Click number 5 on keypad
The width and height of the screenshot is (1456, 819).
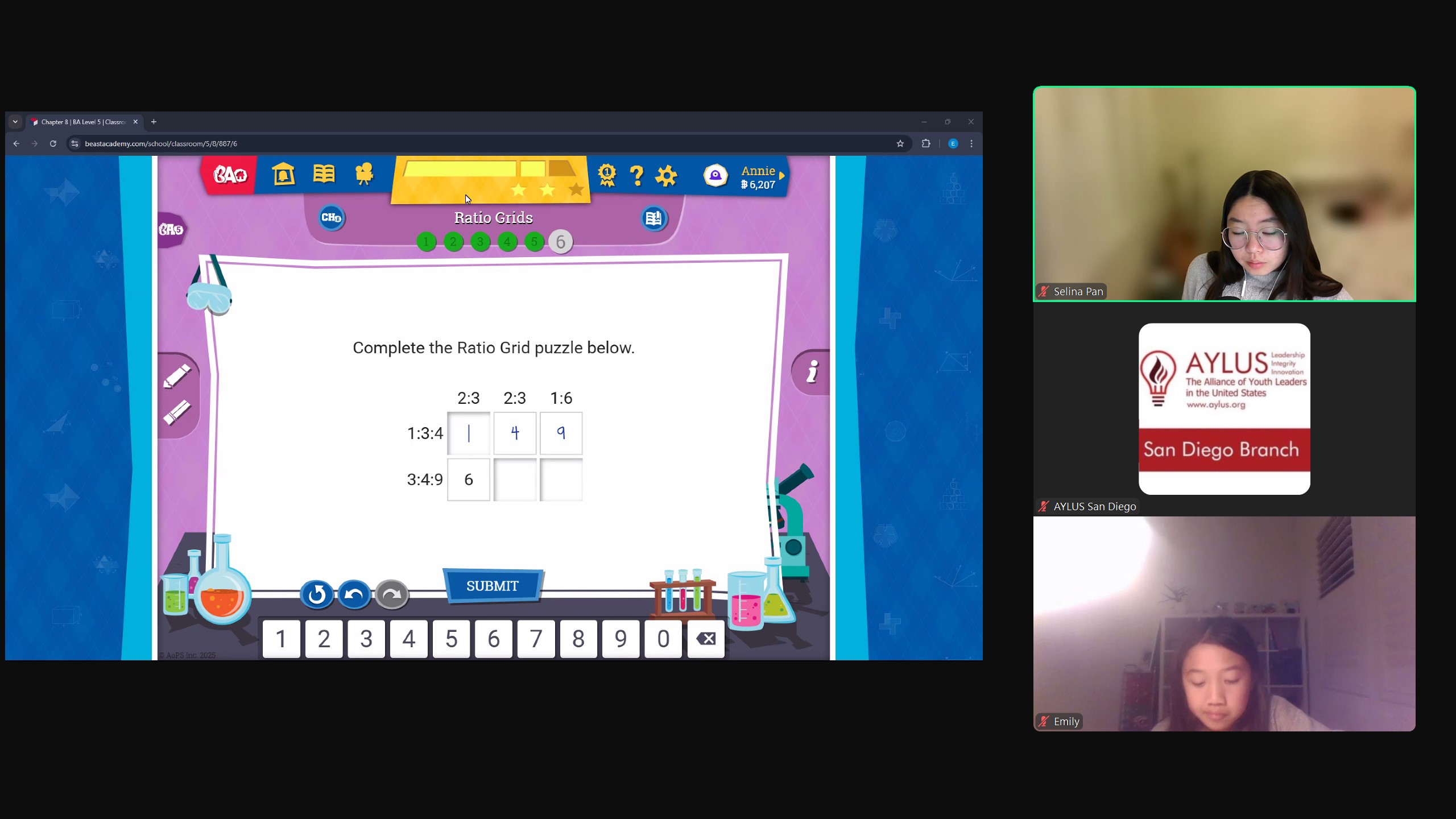452,639
